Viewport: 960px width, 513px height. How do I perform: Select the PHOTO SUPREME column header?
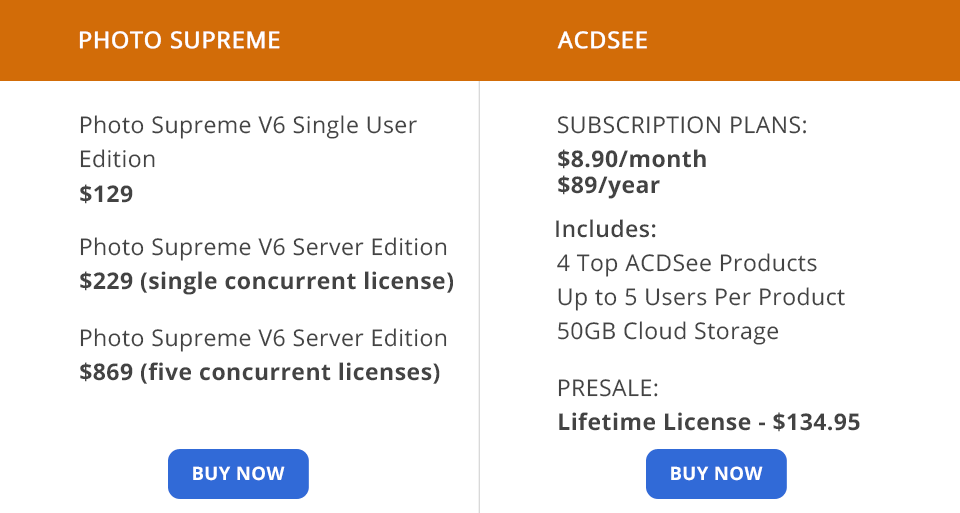[179, 41]
